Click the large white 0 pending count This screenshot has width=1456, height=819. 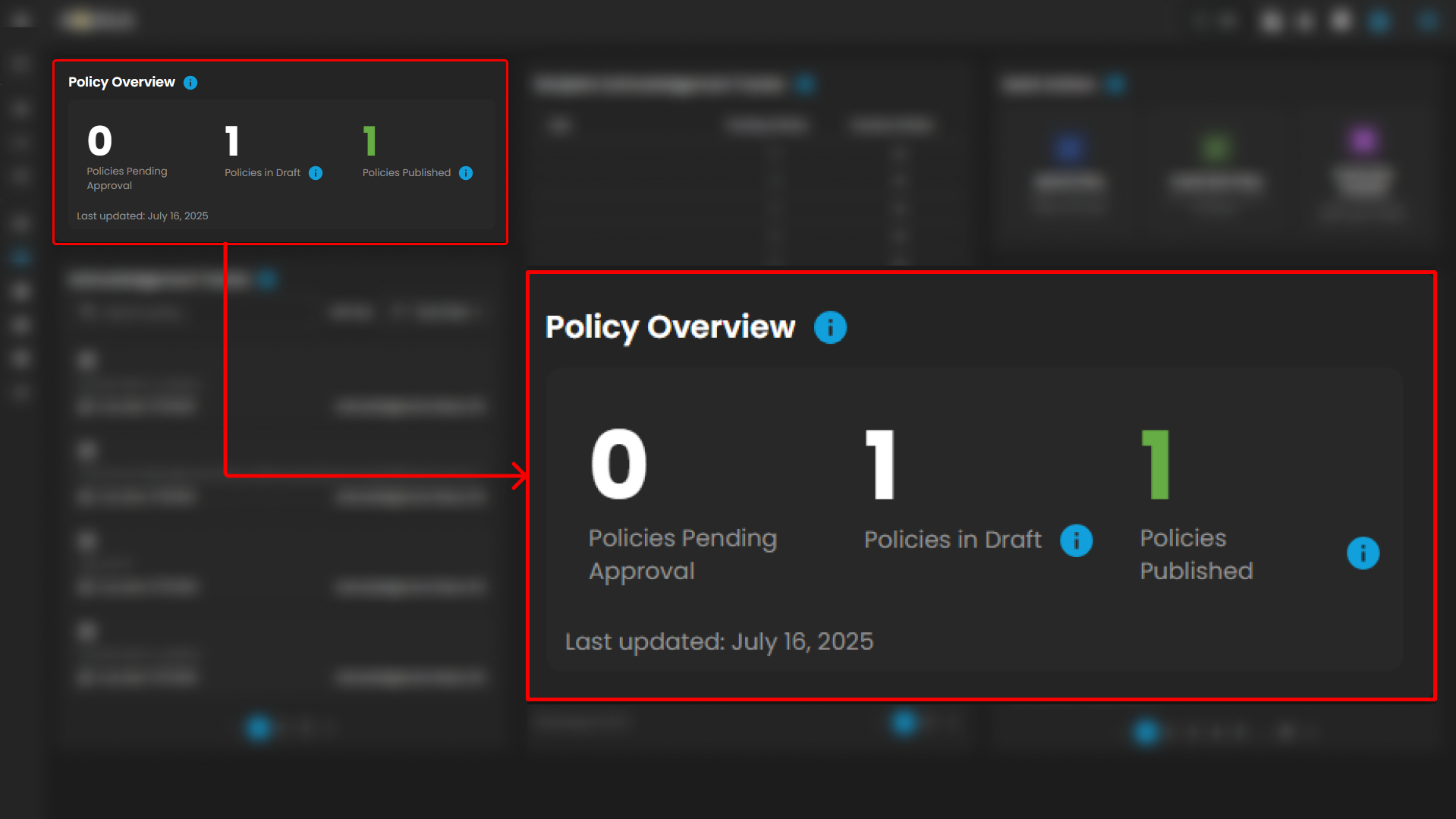619,464
